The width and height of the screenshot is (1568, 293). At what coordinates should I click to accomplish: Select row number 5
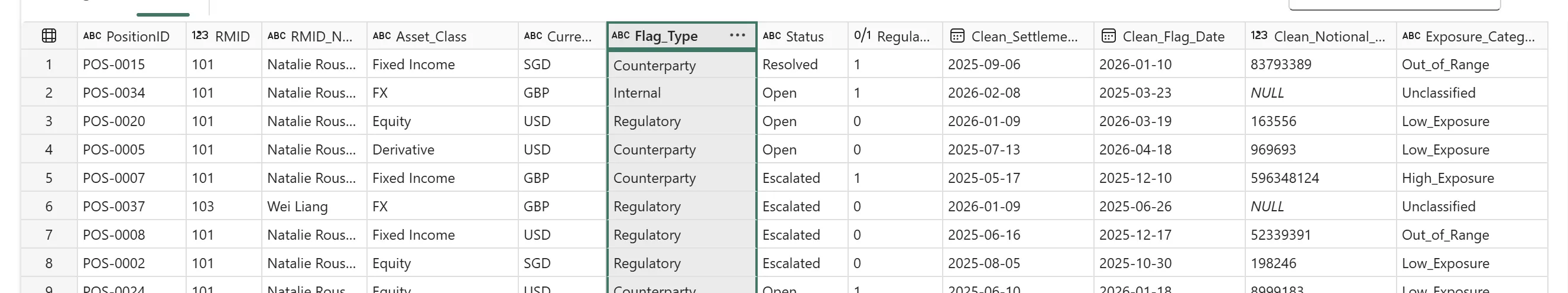point(49,178)
